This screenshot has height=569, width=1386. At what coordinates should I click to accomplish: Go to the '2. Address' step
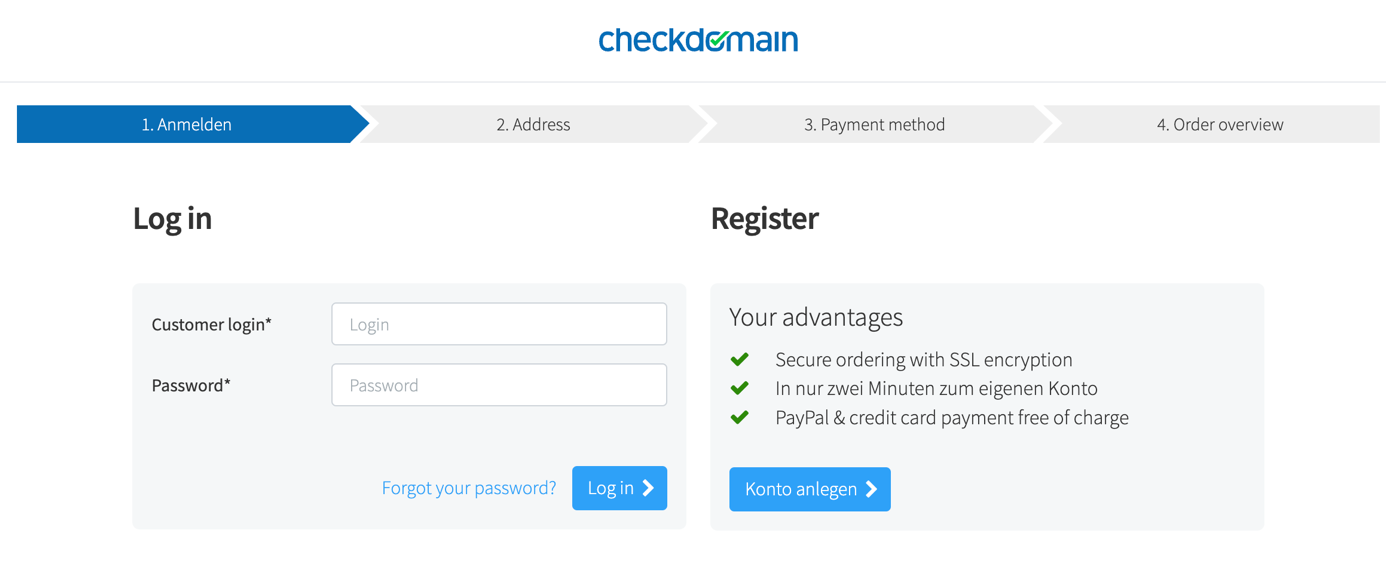click(533, 124)
